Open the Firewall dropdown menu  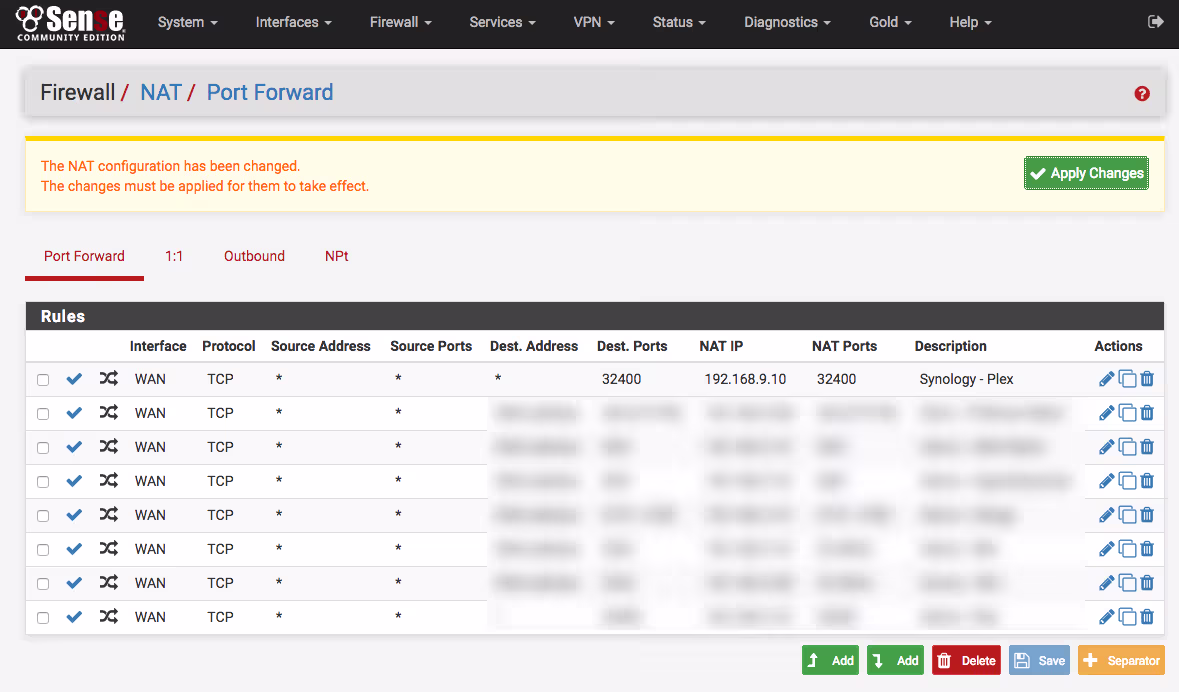[400, 22]
